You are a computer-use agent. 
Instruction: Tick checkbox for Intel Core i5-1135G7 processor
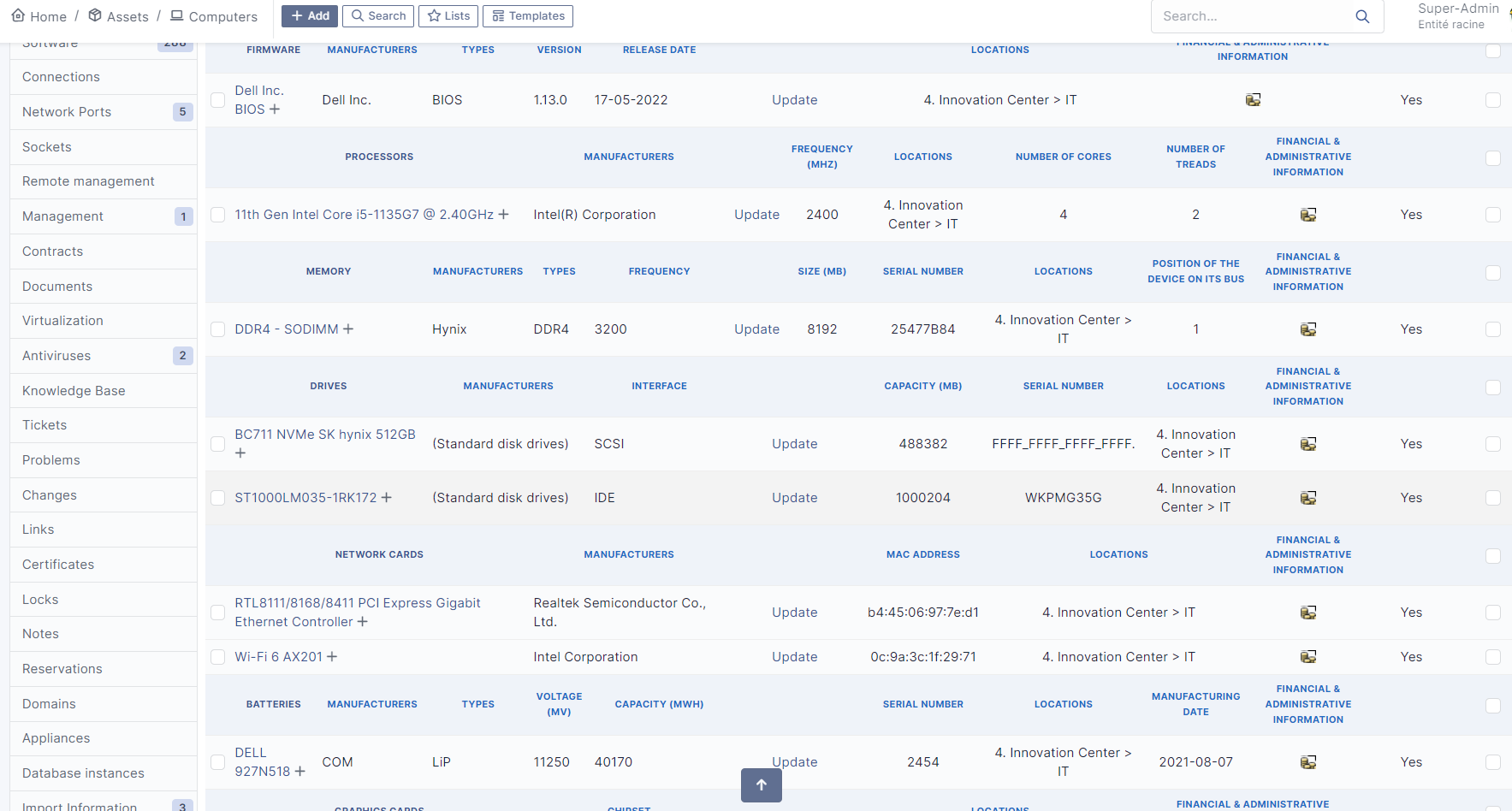[x=218, y=215]
